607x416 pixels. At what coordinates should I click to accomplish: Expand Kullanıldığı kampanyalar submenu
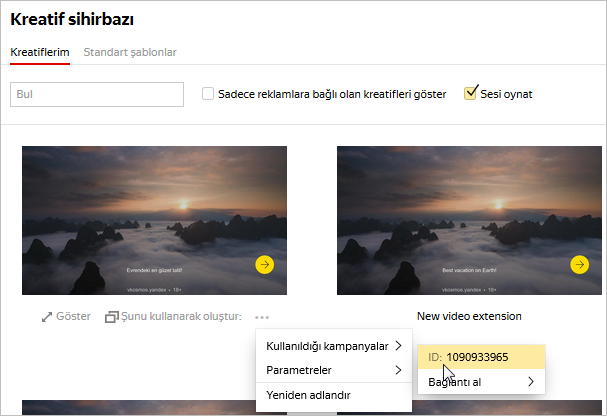click(334, 346)
